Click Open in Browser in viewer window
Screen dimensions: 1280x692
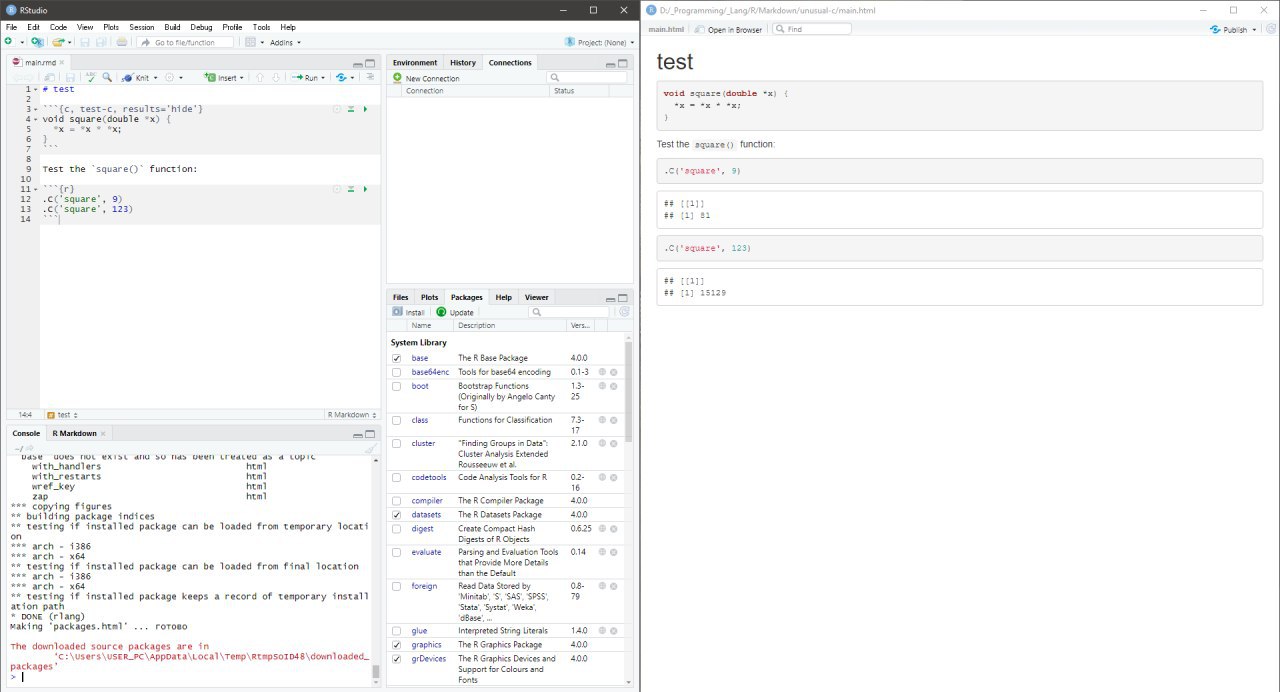tap(728, 30)
